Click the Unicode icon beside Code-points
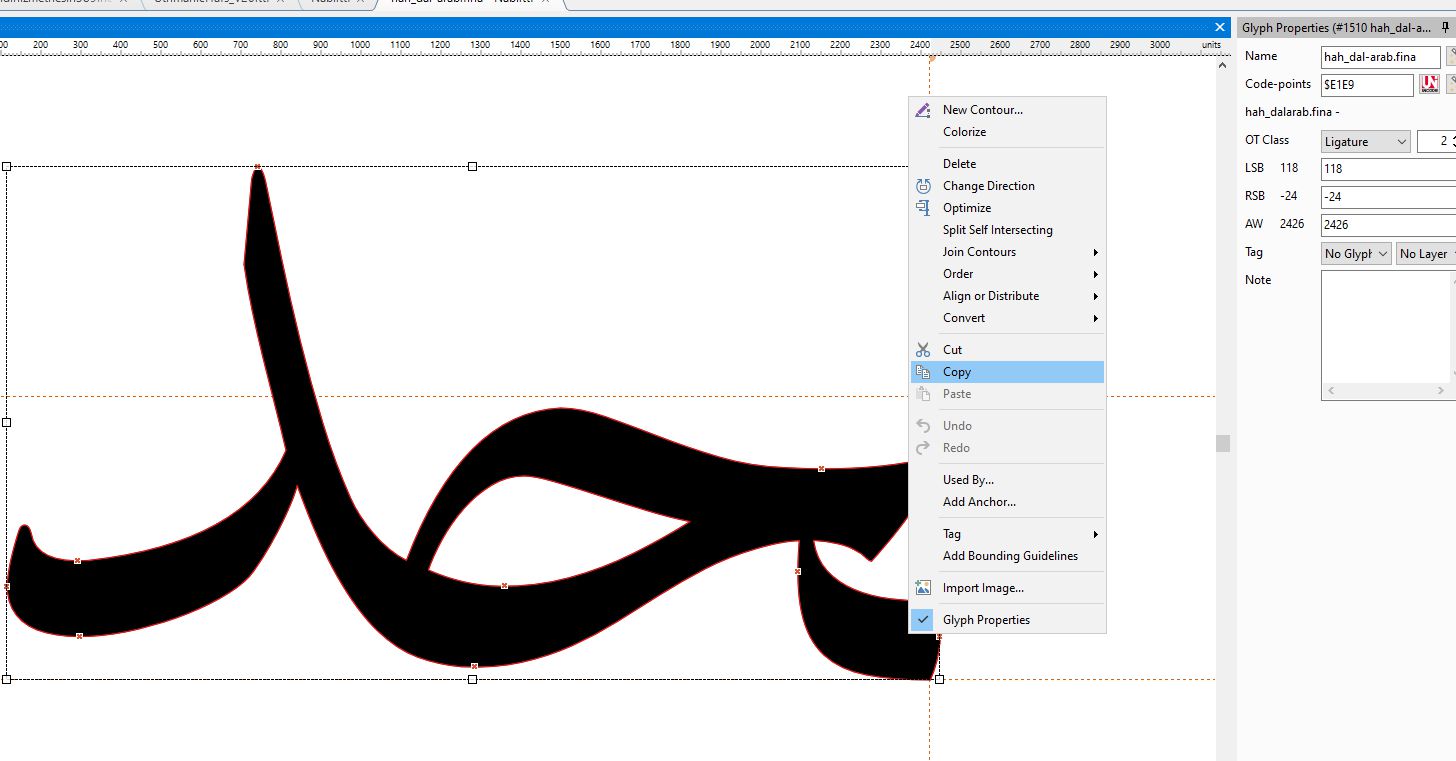Viewport: 1456px width, 761px height. click(1429, 85)
